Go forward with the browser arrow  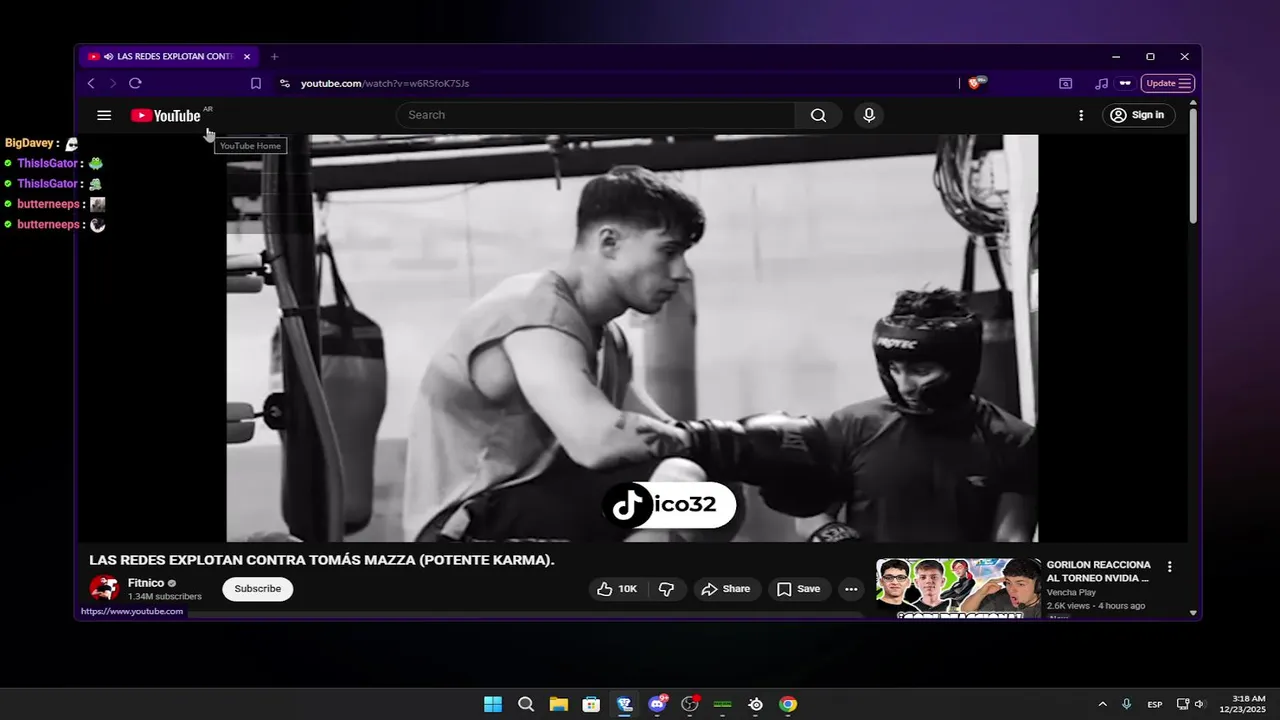113,83
